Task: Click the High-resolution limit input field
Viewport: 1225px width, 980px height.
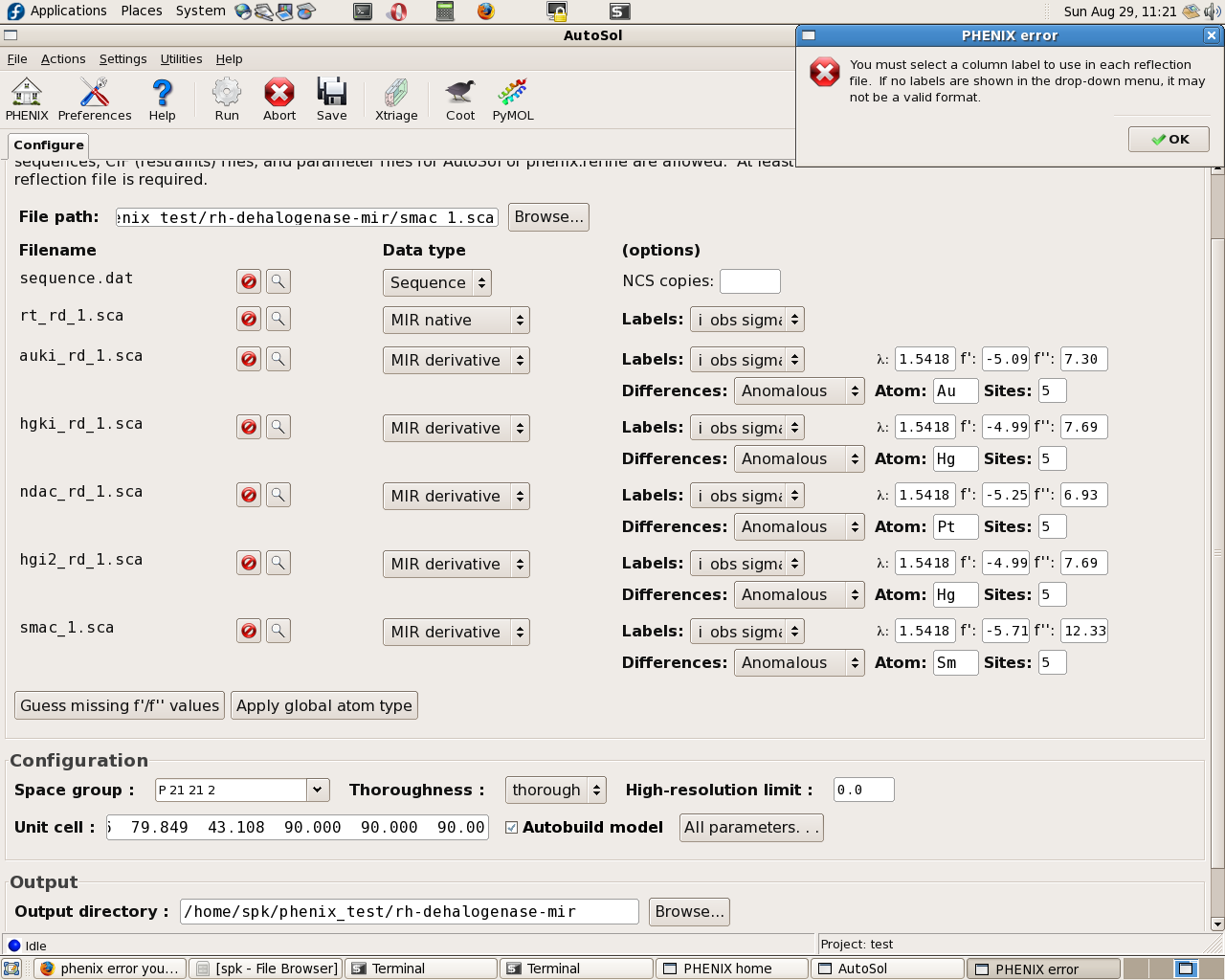Action: 863,791
